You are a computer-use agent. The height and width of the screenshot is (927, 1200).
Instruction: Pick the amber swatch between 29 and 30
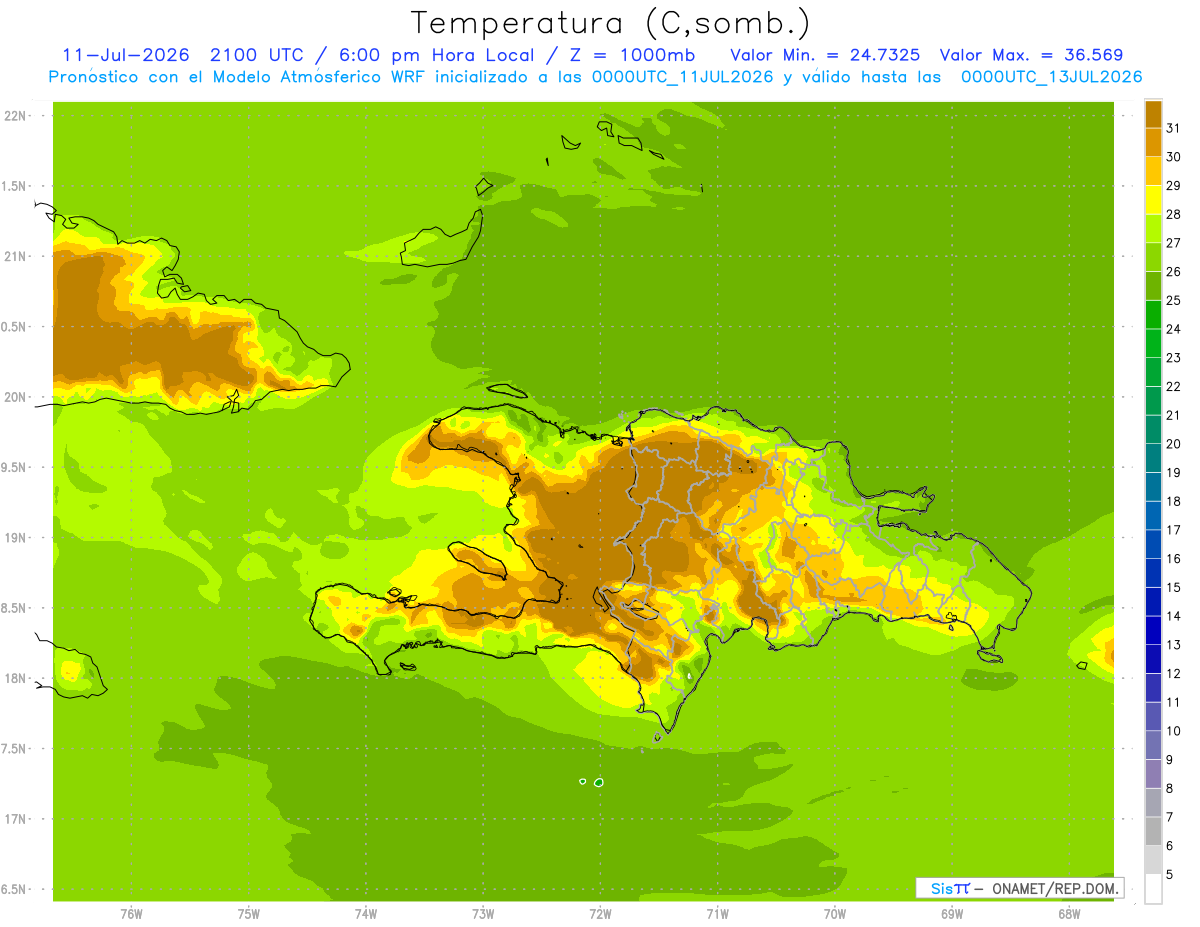coord(1153,171)
